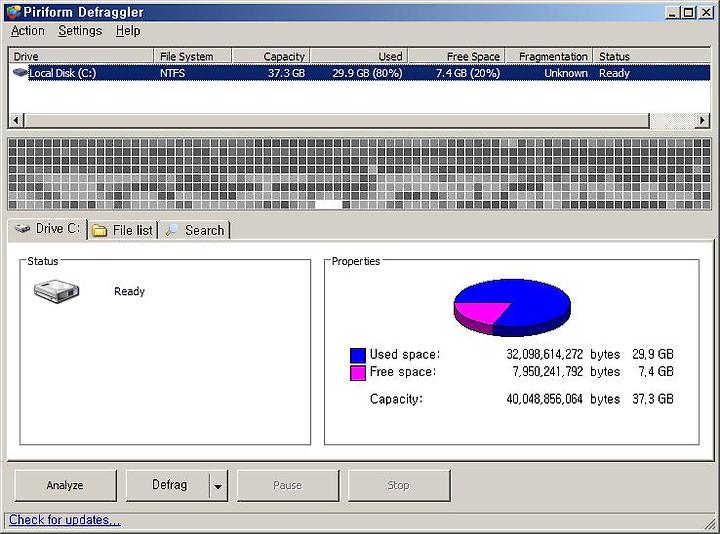Viewport: 720px width, 534px height.
Task: Sort by the Fragmentation column header
Action: tap(549, 56)
